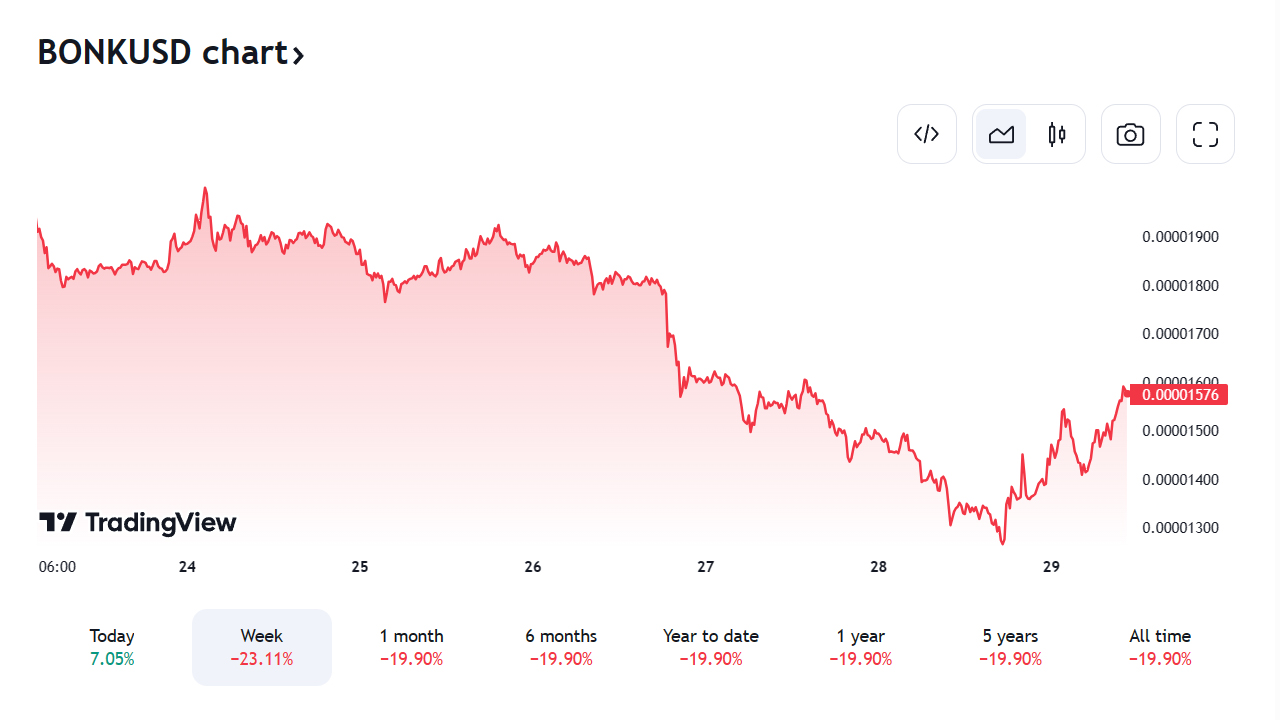Switch to candlestick chart style
Image resolution: width=1280 pixels, height=720 pixels.
(1057, 134)
